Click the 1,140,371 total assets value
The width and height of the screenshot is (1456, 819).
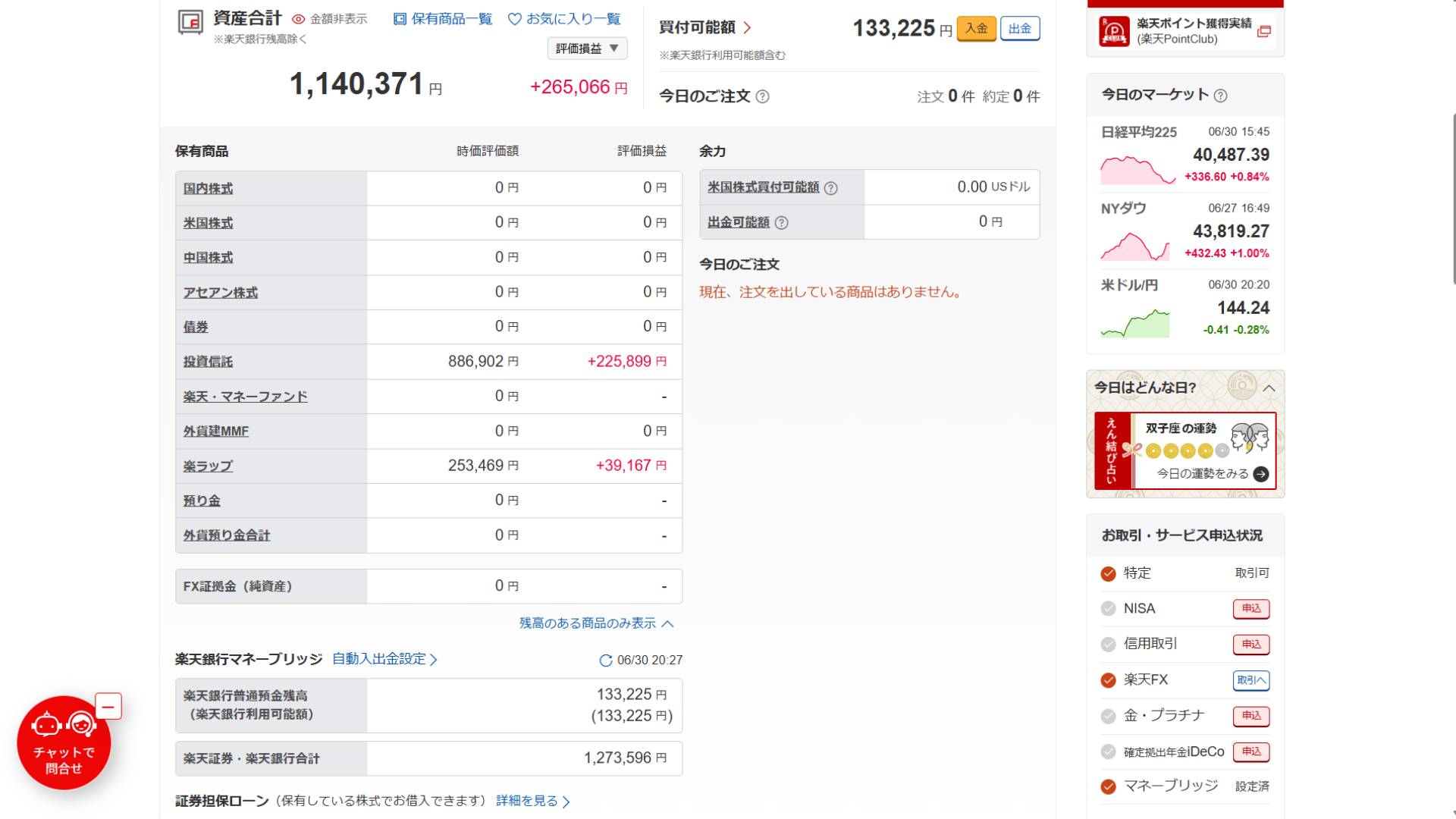(x=366, y=84)
